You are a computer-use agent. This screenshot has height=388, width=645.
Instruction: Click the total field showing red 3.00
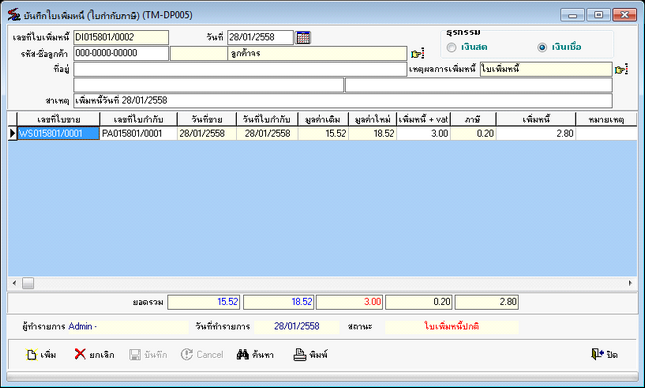coord(349,302)
